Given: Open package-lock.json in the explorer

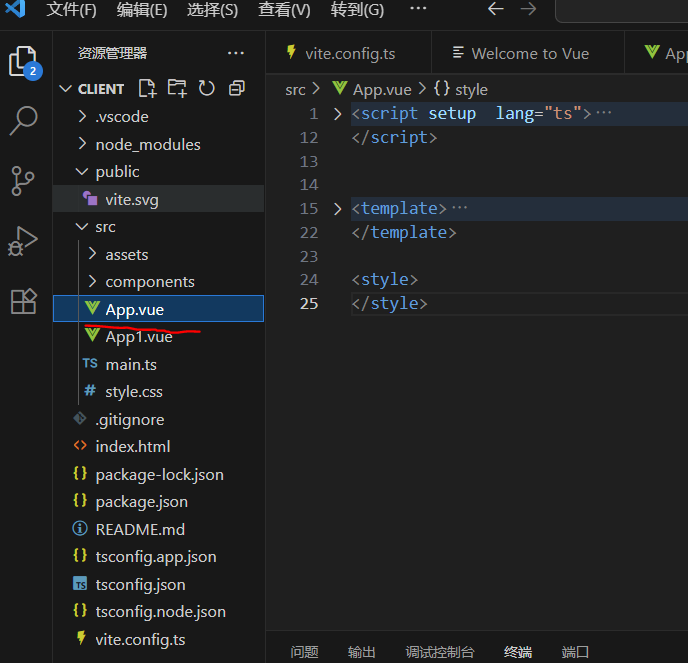Looking at the screenshot, I should tap(159, 474).
